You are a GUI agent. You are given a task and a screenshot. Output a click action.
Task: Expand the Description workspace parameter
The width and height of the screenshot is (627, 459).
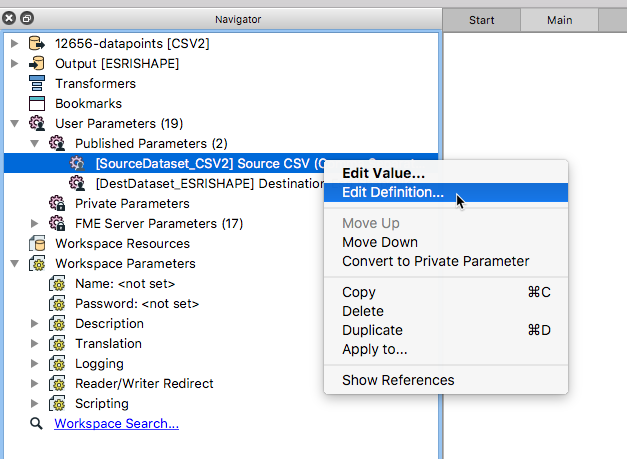35,323
